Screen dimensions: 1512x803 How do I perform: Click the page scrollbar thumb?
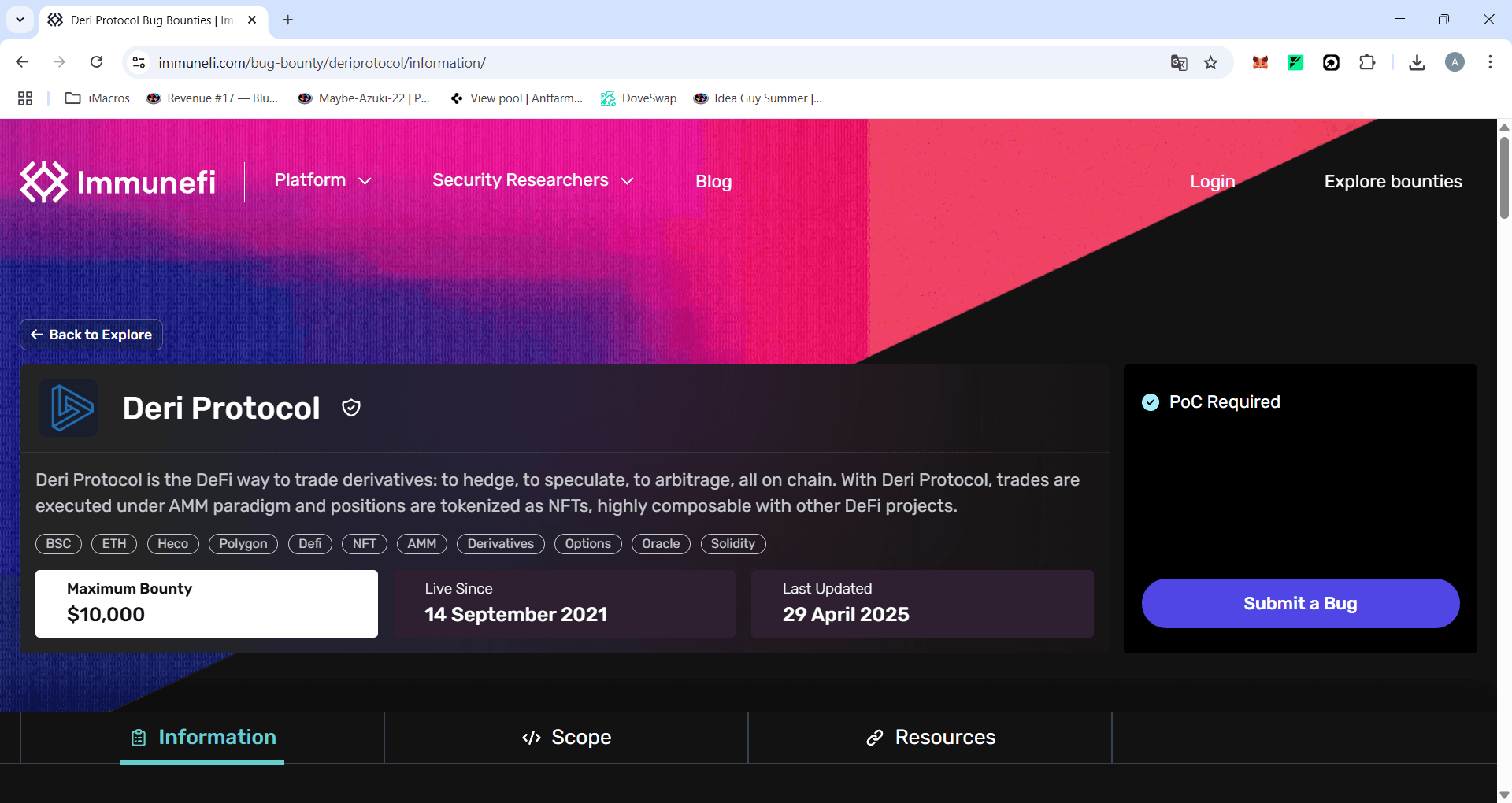click(x=1504, y=177)
